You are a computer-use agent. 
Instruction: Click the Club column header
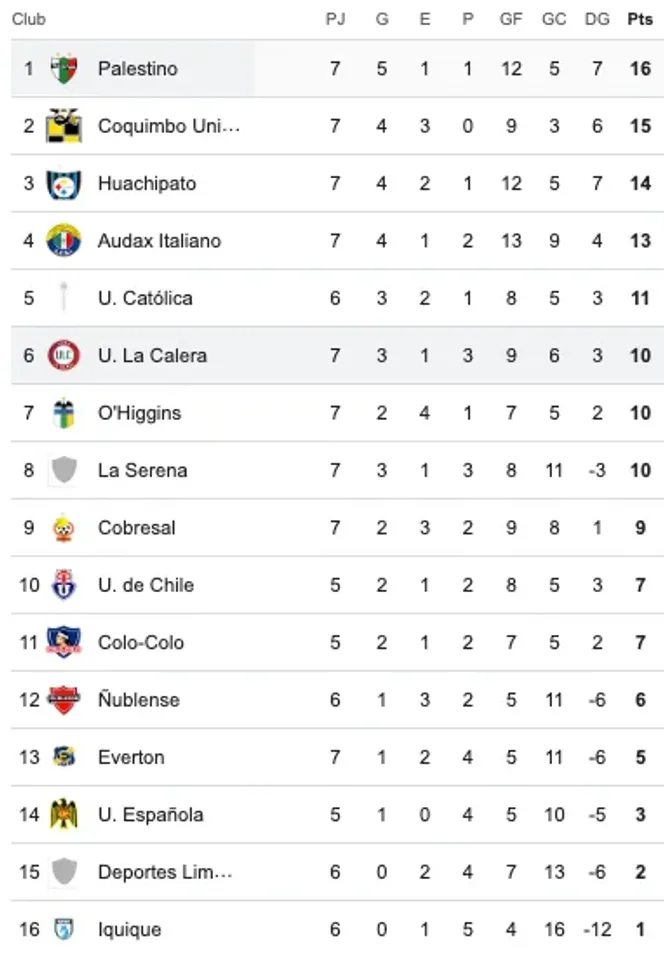pos(29,19)
